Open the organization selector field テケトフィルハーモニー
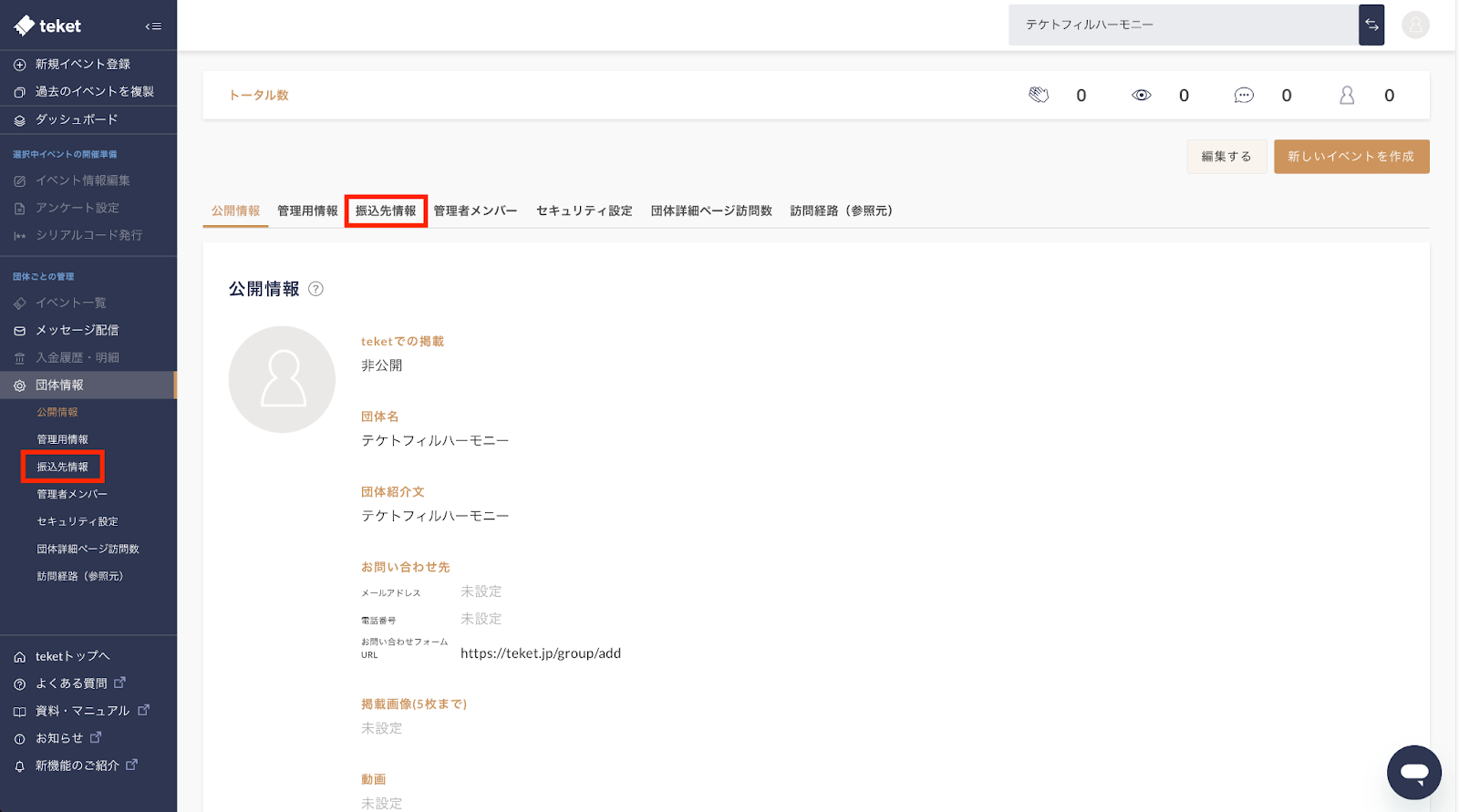Image resolution: width=1459 pixels, height=812 pixels. (x=1182, y=26)
